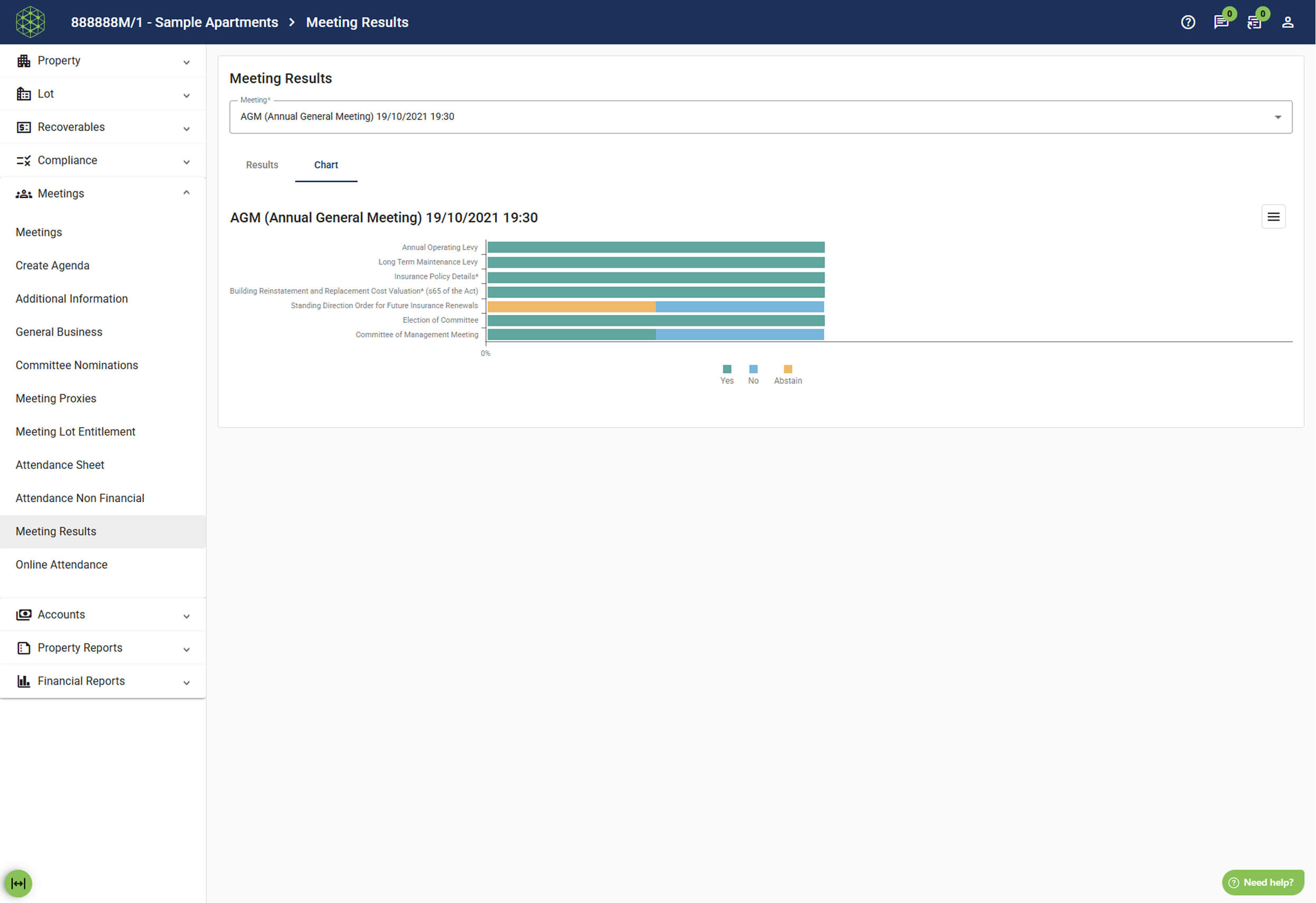Click the orange Abstain bar segment
This screenshot has width=1316, height=903.
click(x=571, y=306)
